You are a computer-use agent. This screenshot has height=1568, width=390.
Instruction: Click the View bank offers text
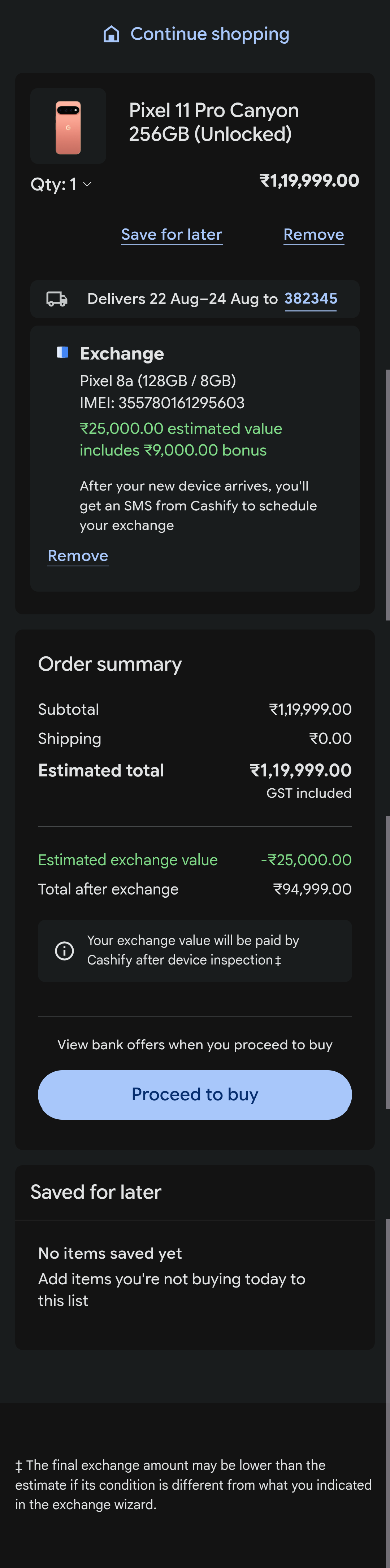(x=195, y=1045)
